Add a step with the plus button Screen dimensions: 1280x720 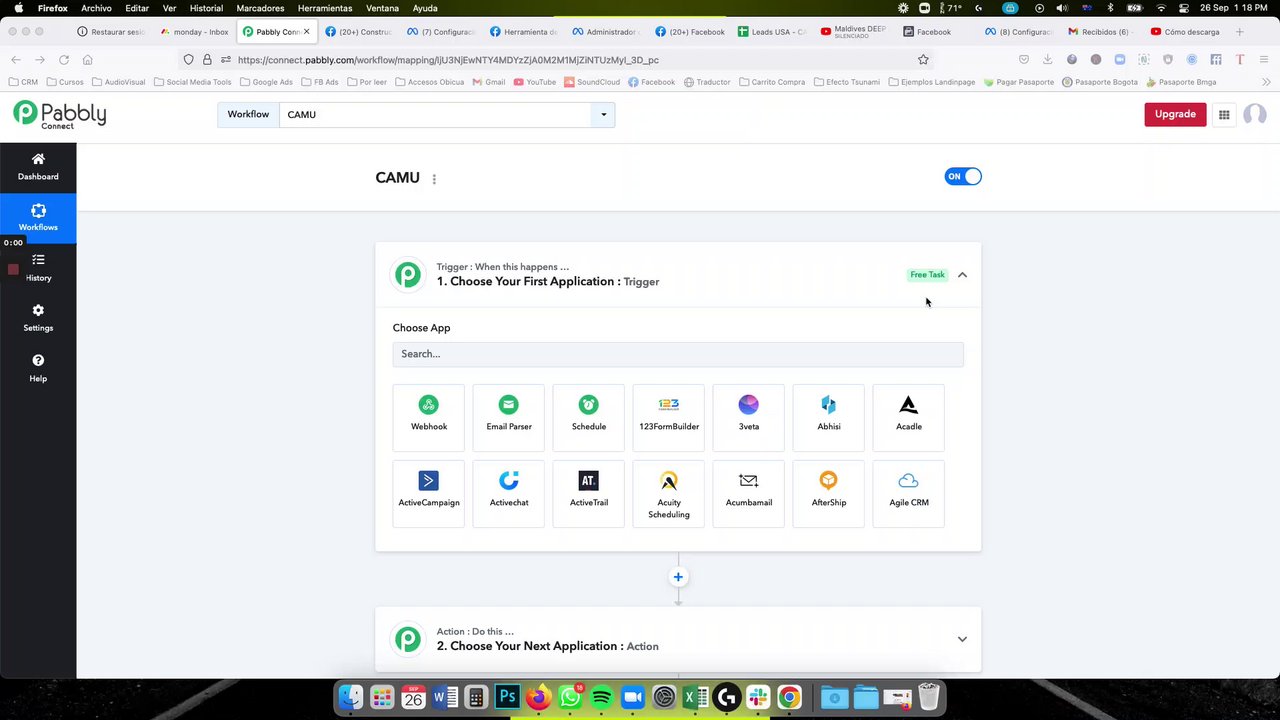[x=678, y=577]
